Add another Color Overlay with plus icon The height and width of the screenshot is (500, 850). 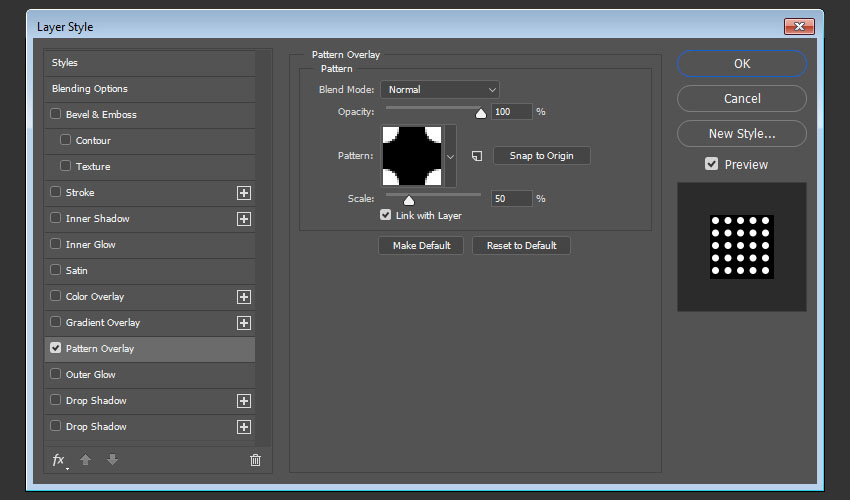pyautogui.click(x=243, y=297)
